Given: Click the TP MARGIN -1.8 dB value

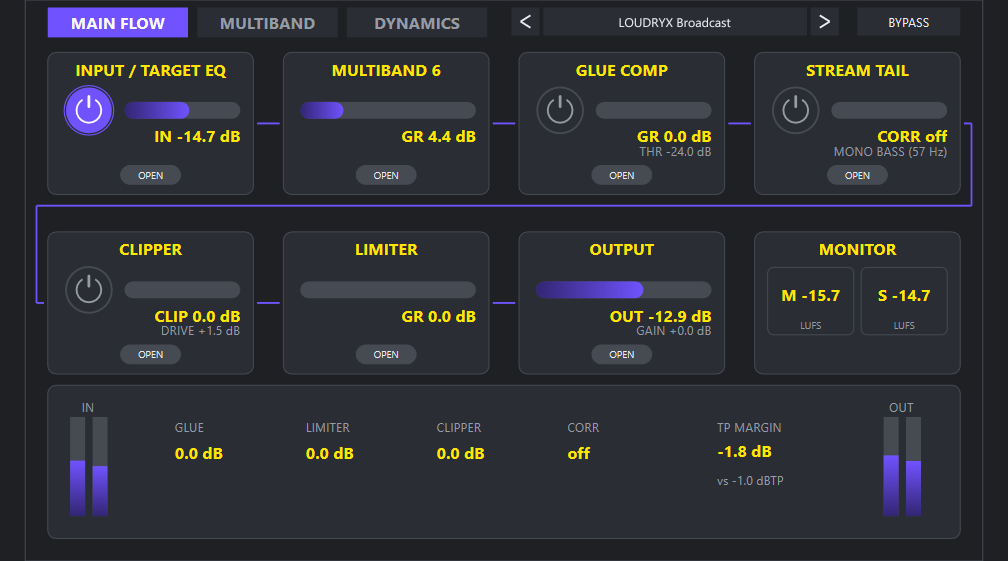Looking at the screenshot, I should (x=744, y=452).
